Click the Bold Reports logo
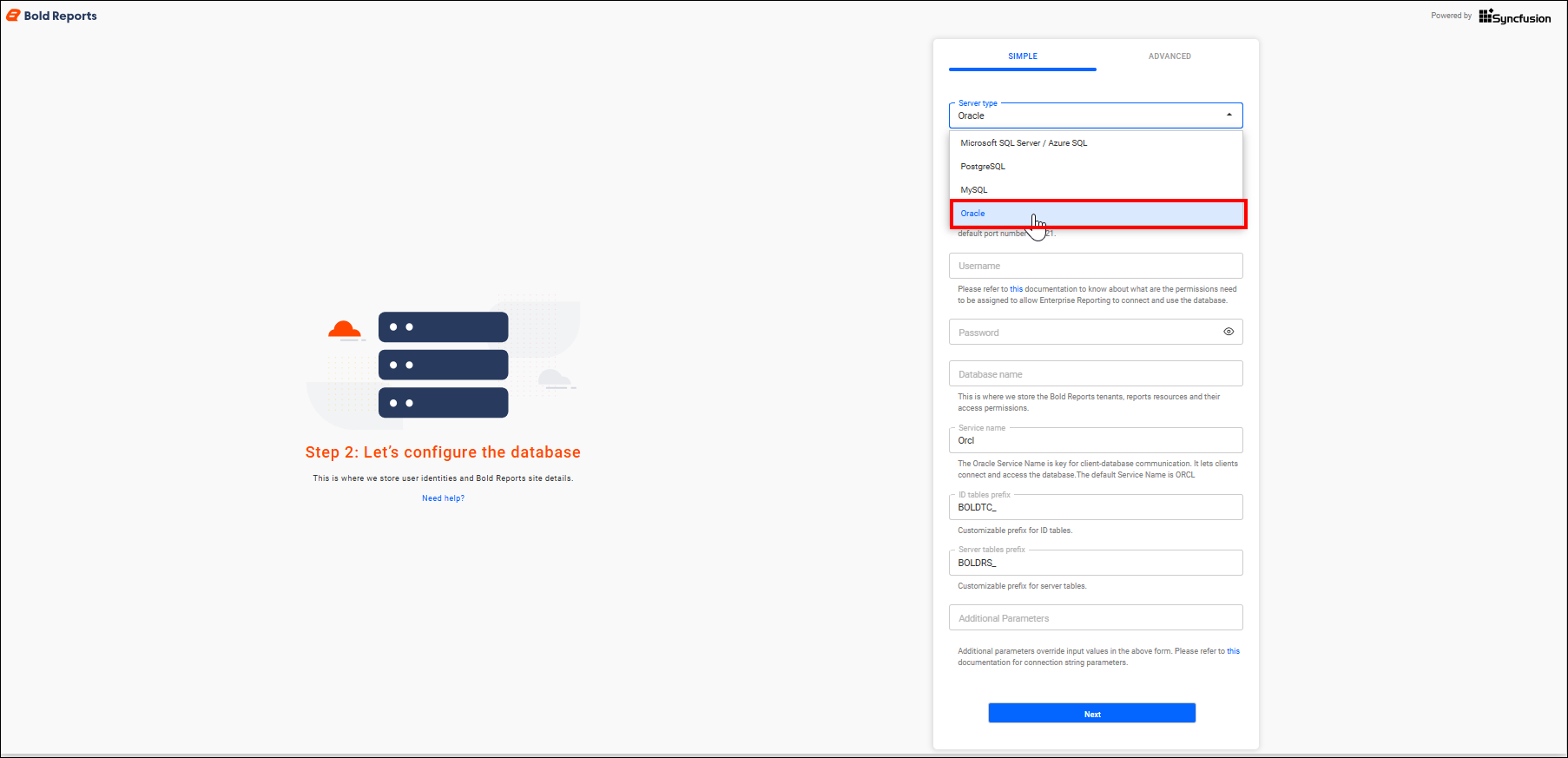Screen dimensions: 1568x758 (52, 16)
